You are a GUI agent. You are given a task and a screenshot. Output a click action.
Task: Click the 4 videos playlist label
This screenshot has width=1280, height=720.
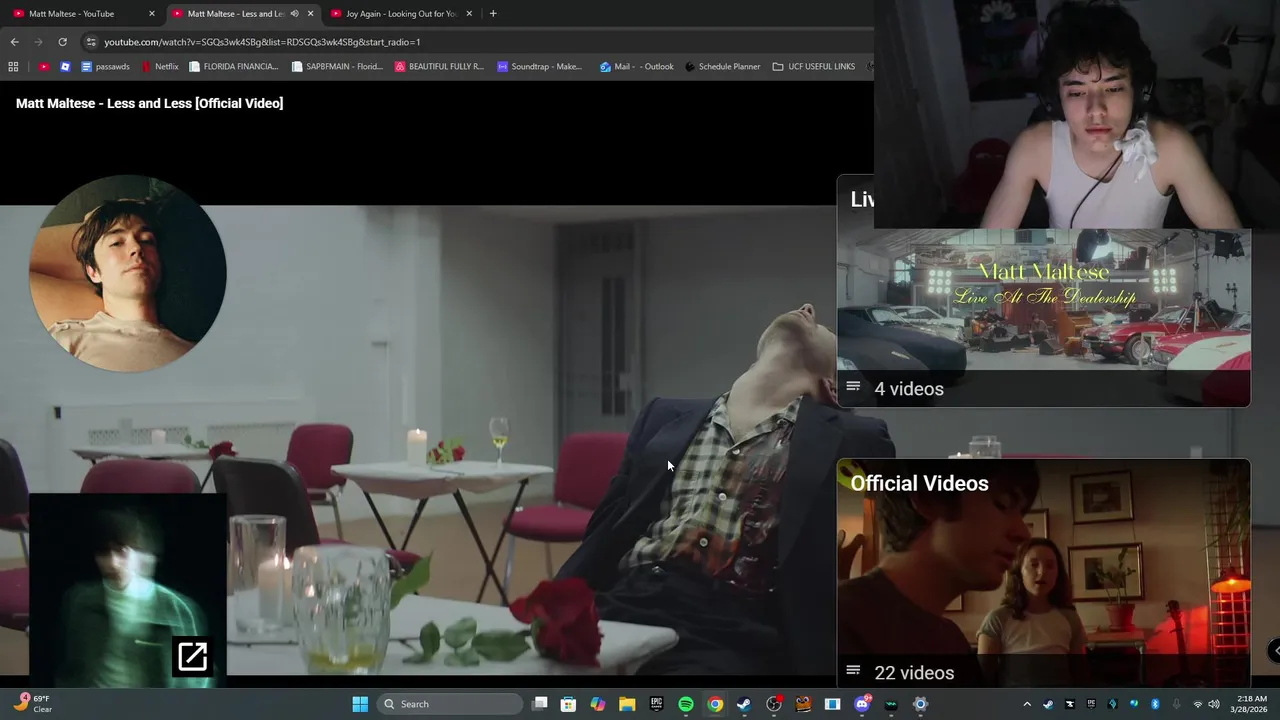[x=909, y=389]
